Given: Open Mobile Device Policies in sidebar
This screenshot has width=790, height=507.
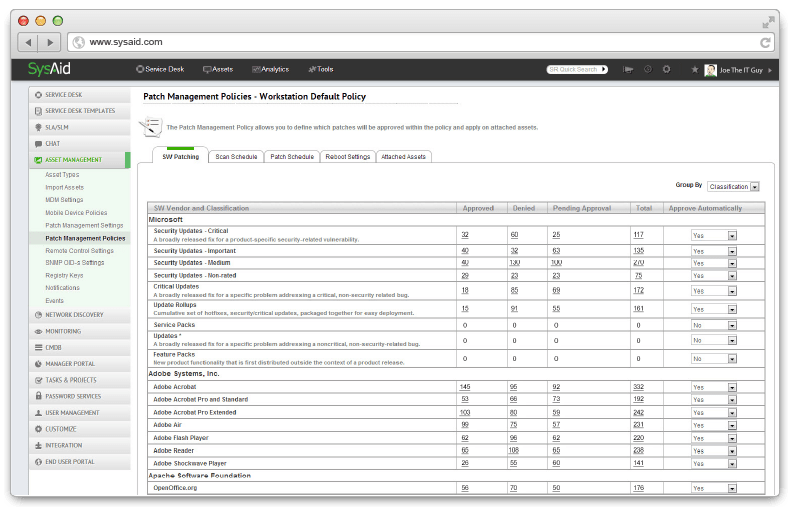Looking at the screenshot, I should click(76, 213).
